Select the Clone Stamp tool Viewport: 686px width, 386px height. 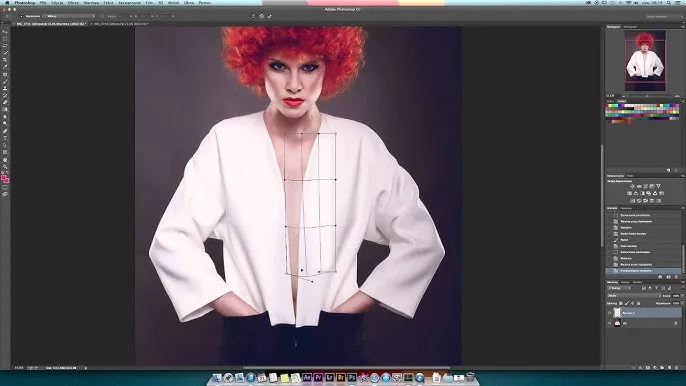pos(5,88)
